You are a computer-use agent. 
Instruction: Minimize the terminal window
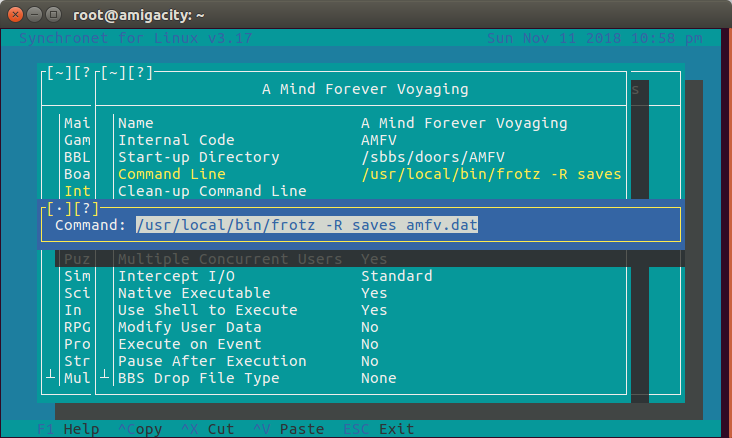click(x=35, y=15)
